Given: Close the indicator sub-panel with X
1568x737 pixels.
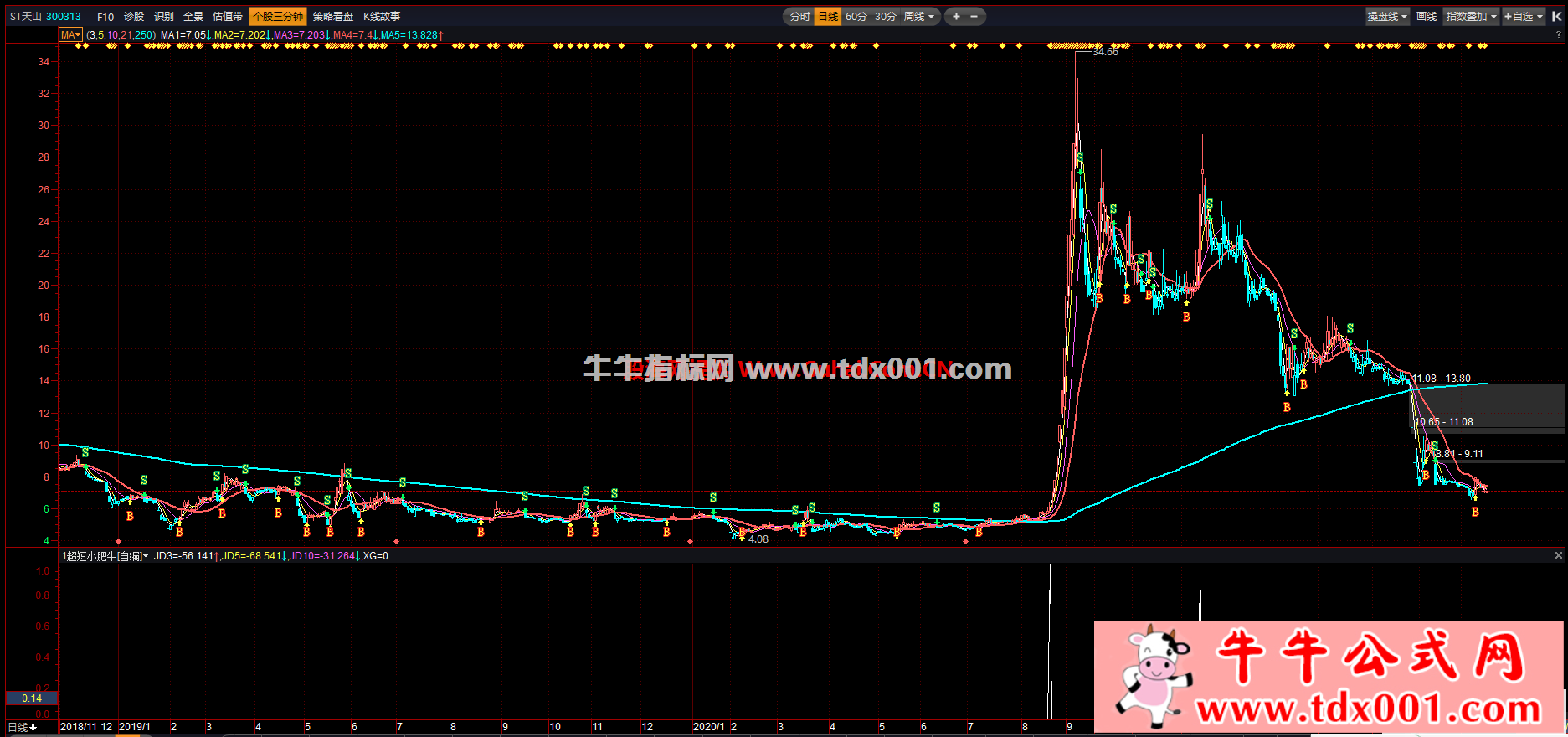Looking at the screenshot, I should click(1559, 555).
